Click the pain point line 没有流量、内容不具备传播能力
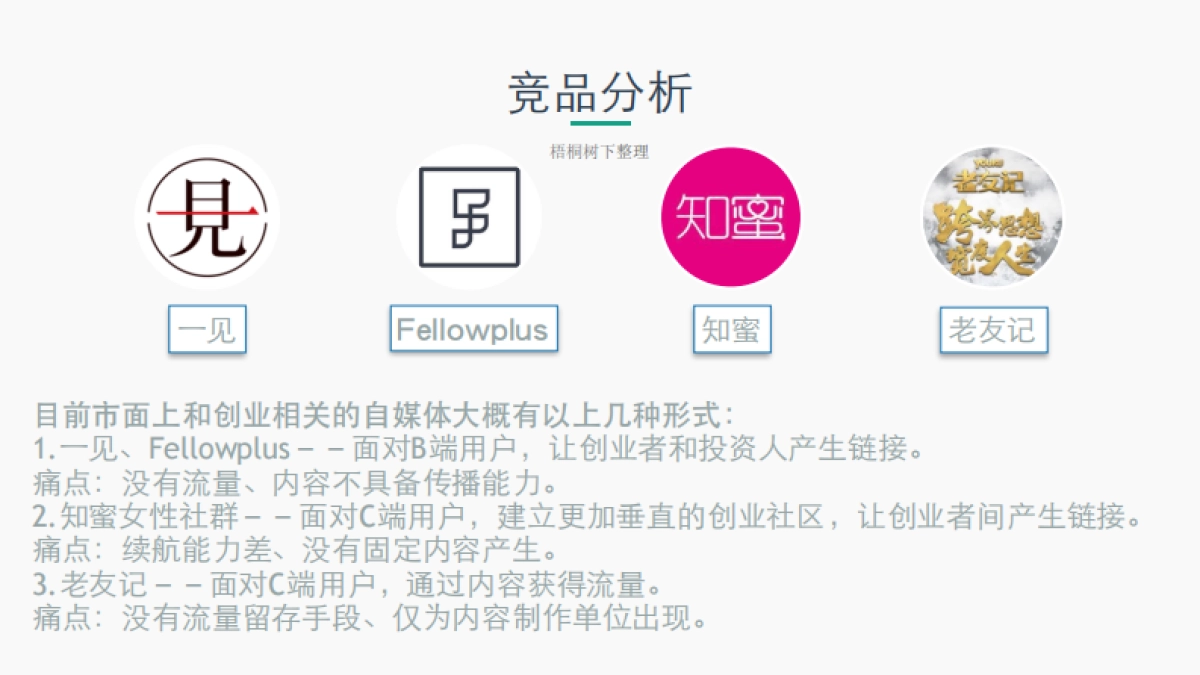 pyautogui.click(x=296, y=482)
